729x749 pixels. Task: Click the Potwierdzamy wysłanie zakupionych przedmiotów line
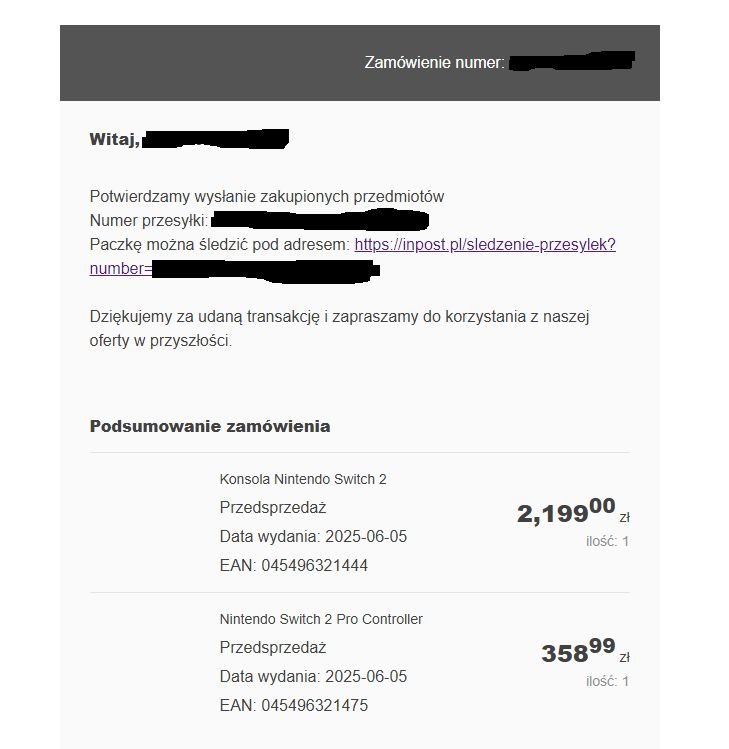[267, 196]
